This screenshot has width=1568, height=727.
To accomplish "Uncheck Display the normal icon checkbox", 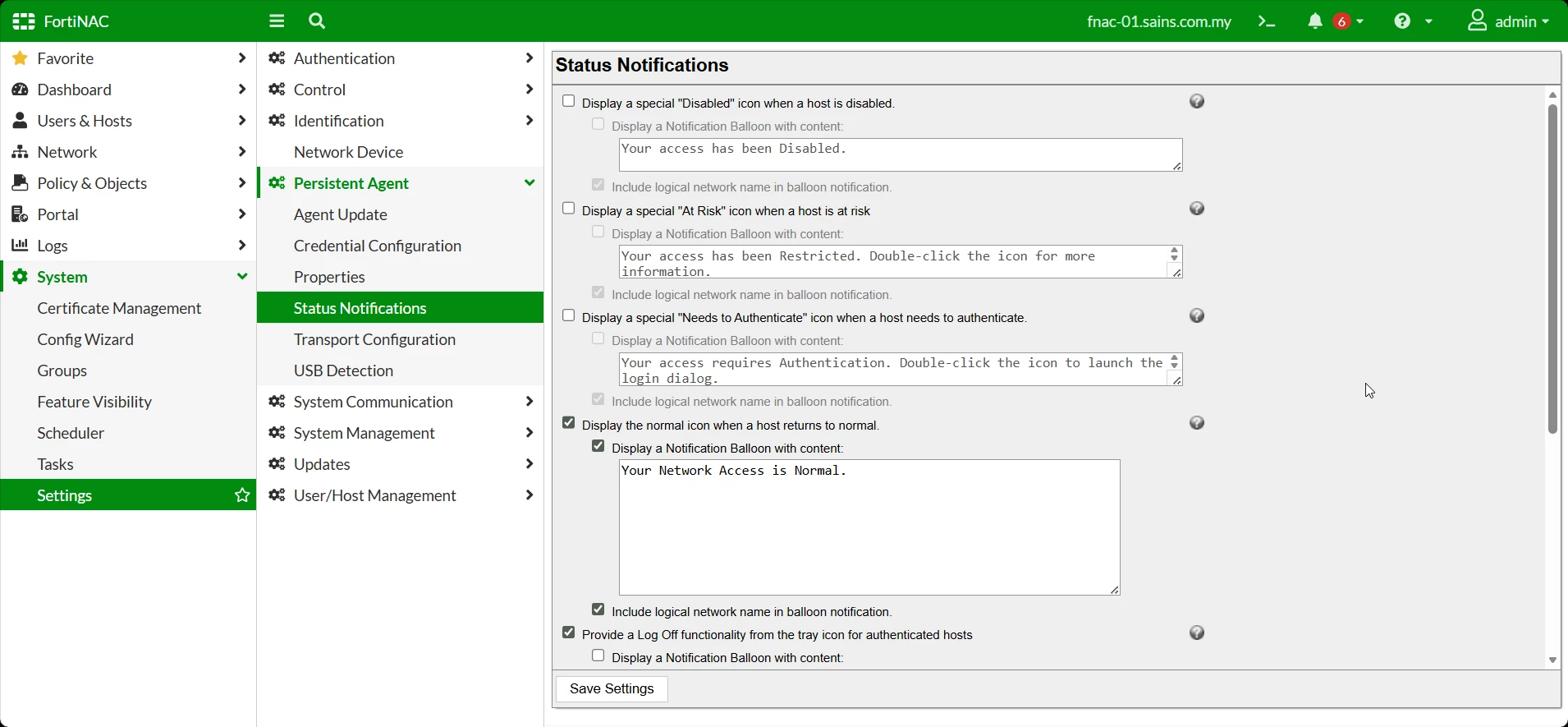I will (x=569, y=423).
